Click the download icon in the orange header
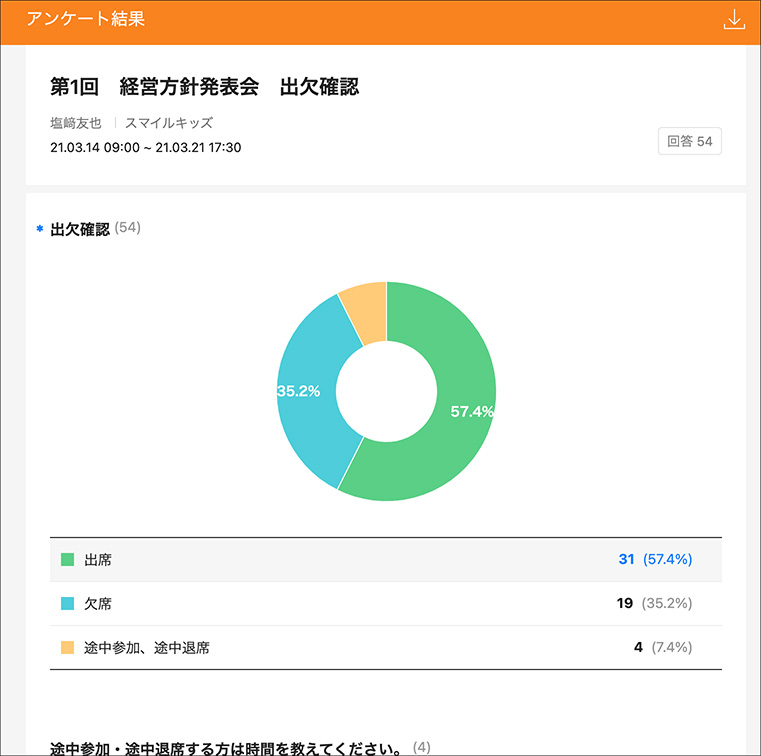Screen dimensions: 761x756 pos(734,20)
